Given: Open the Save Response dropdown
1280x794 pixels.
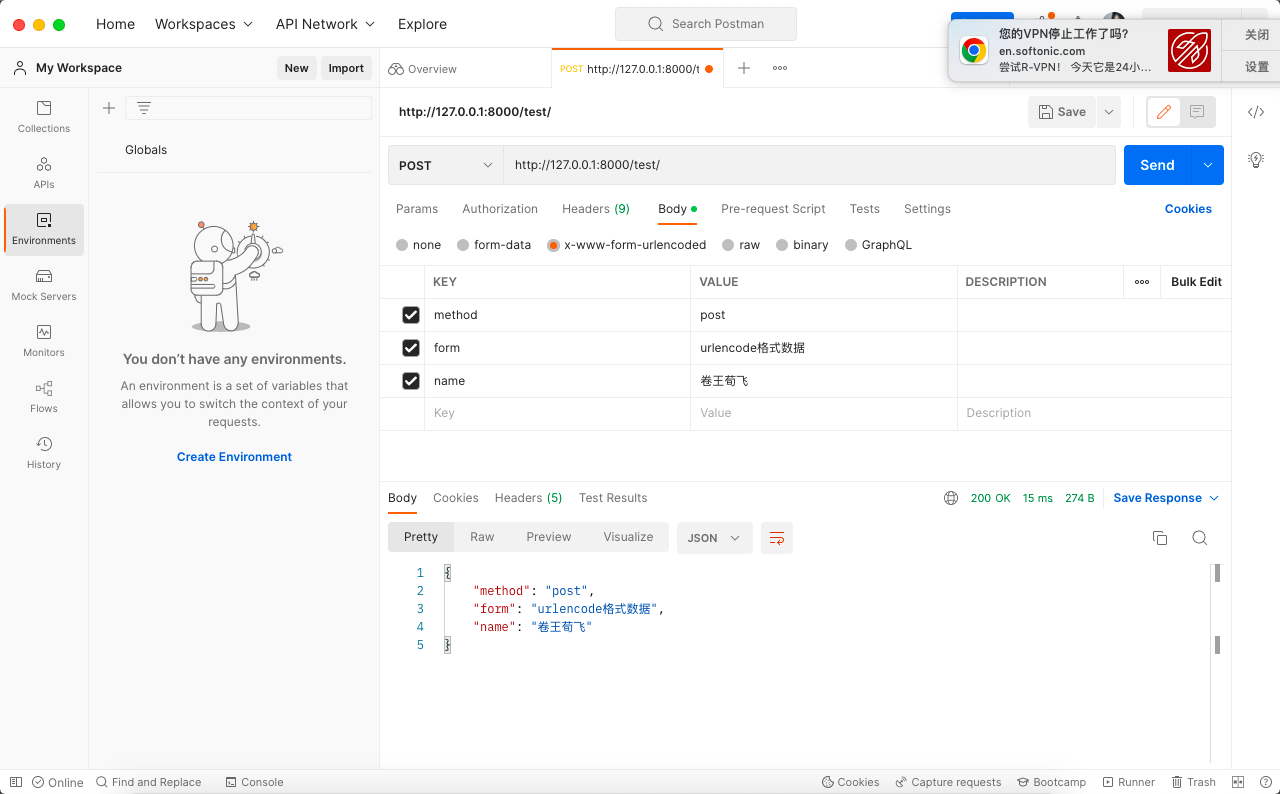Looking at the screenshot, I should (1166, 498).
